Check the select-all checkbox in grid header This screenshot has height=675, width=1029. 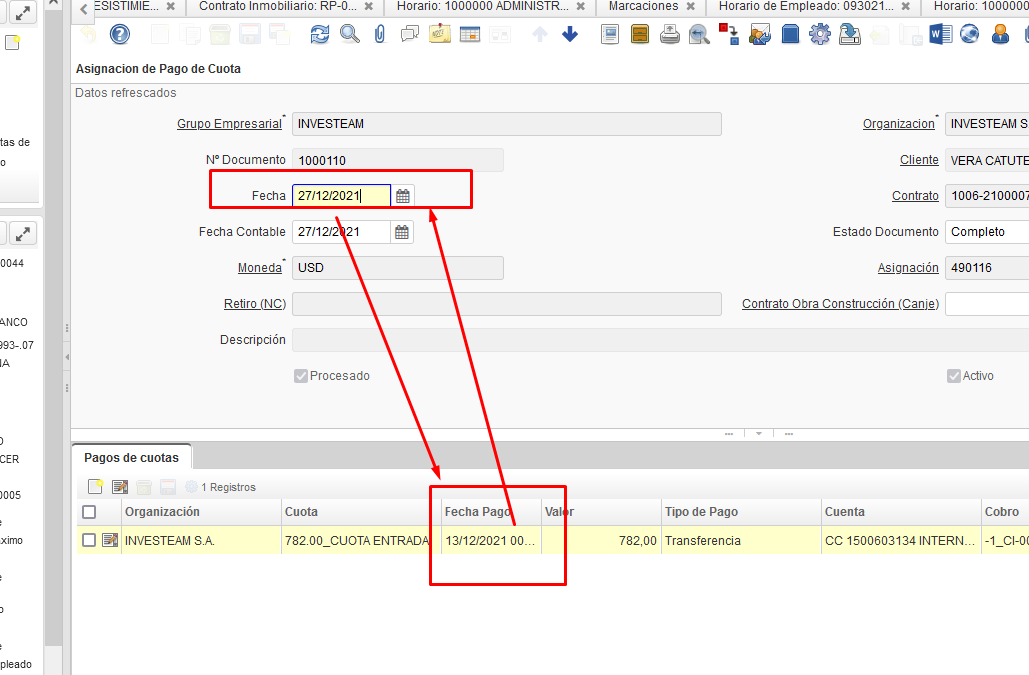point(89,512)
